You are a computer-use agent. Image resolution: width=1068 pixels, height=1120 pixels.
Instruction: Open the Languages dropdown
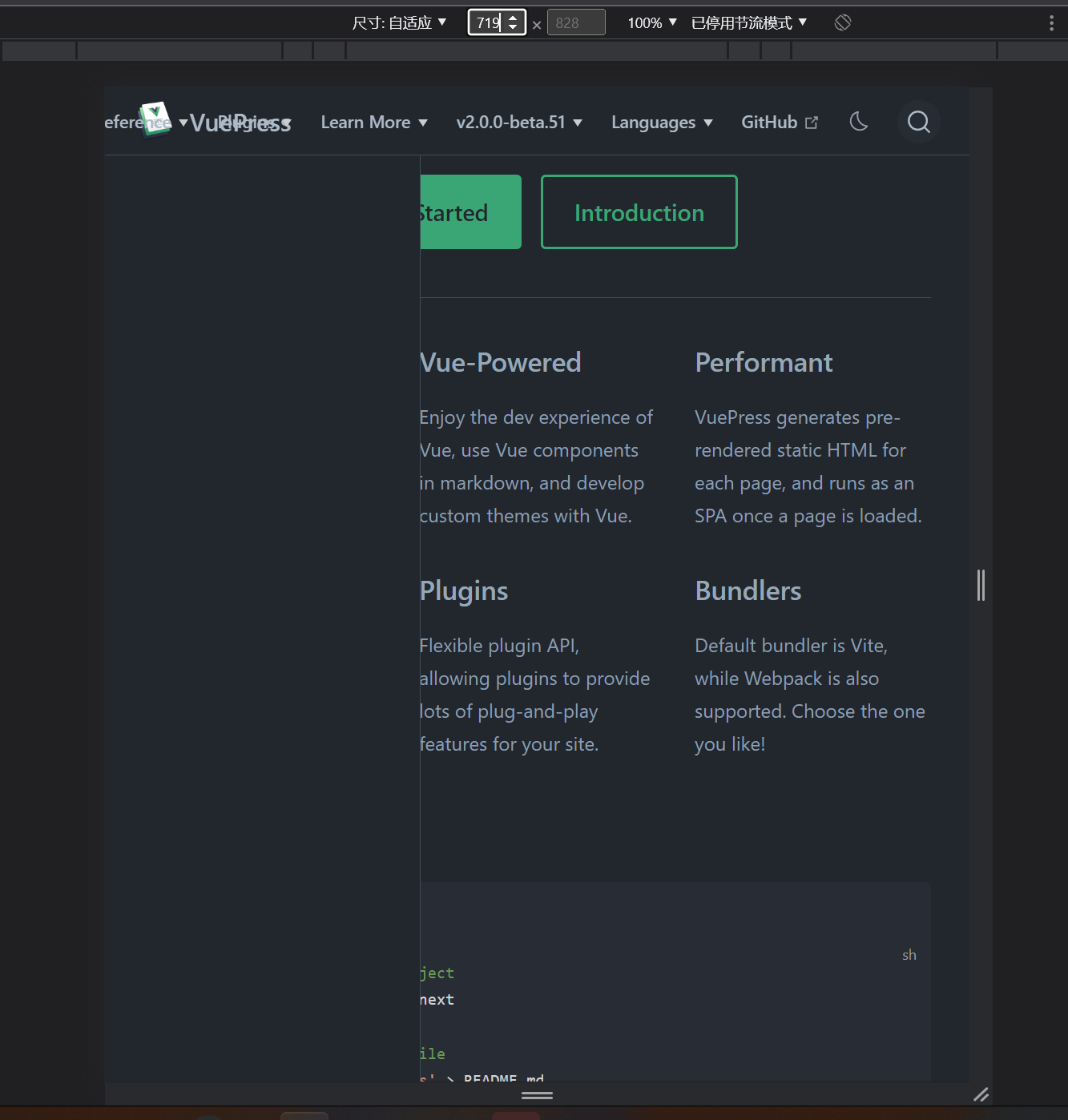pos(661,122)
